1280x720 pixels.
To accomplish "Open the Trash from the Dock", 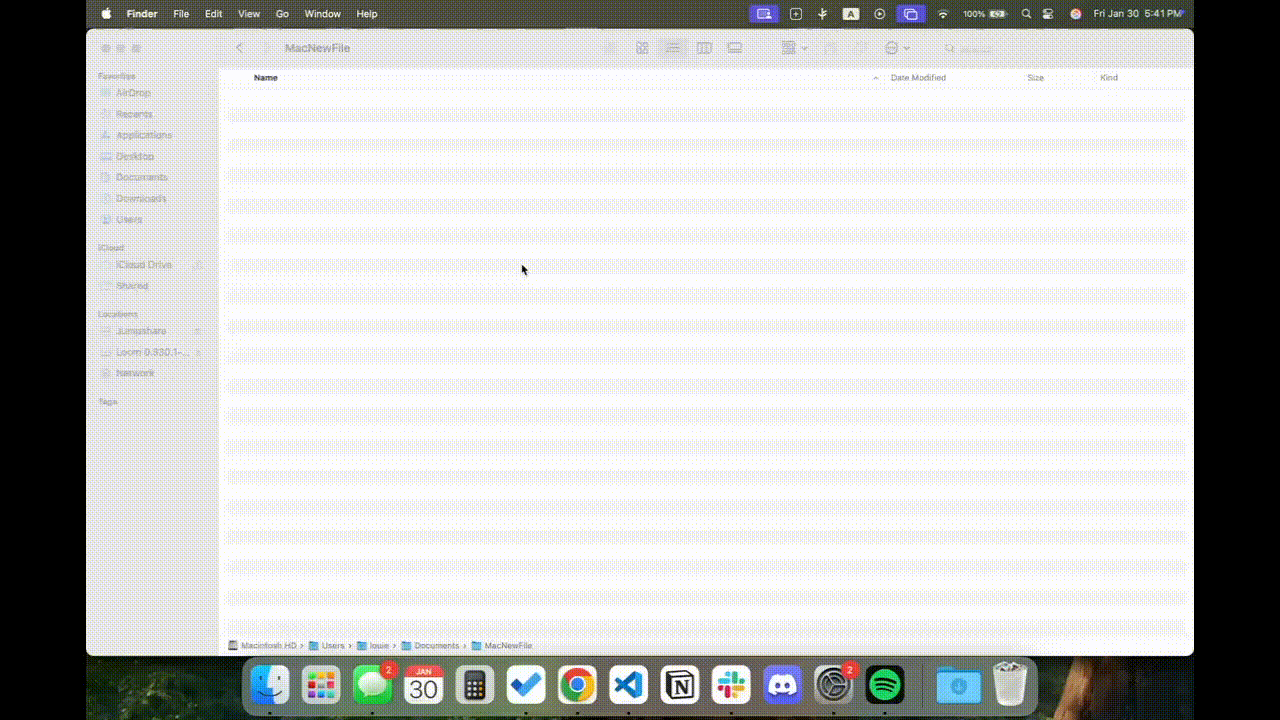I will click(1010, 684).
